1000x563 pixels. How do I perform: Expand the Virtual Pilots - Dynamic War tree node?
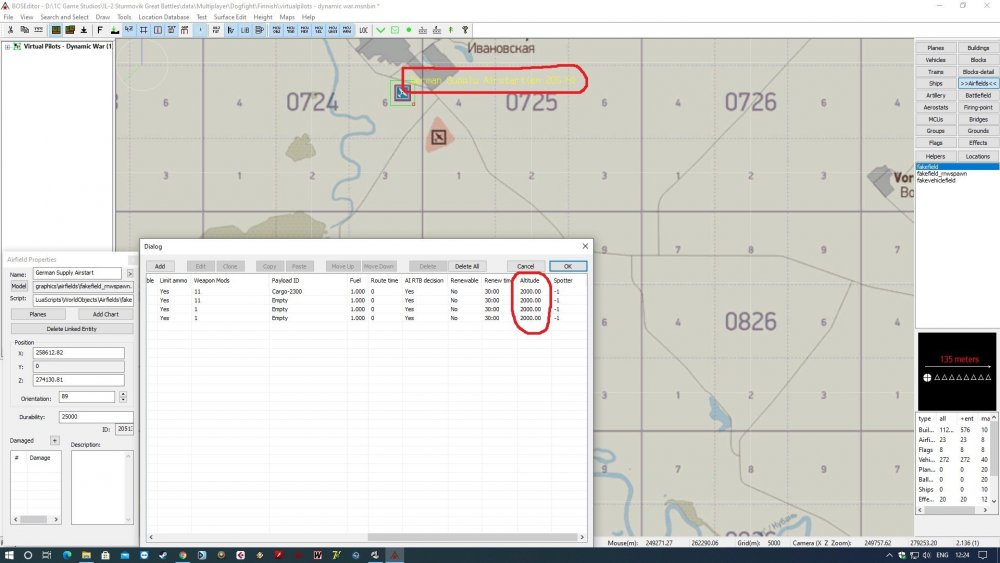[8, 46]
